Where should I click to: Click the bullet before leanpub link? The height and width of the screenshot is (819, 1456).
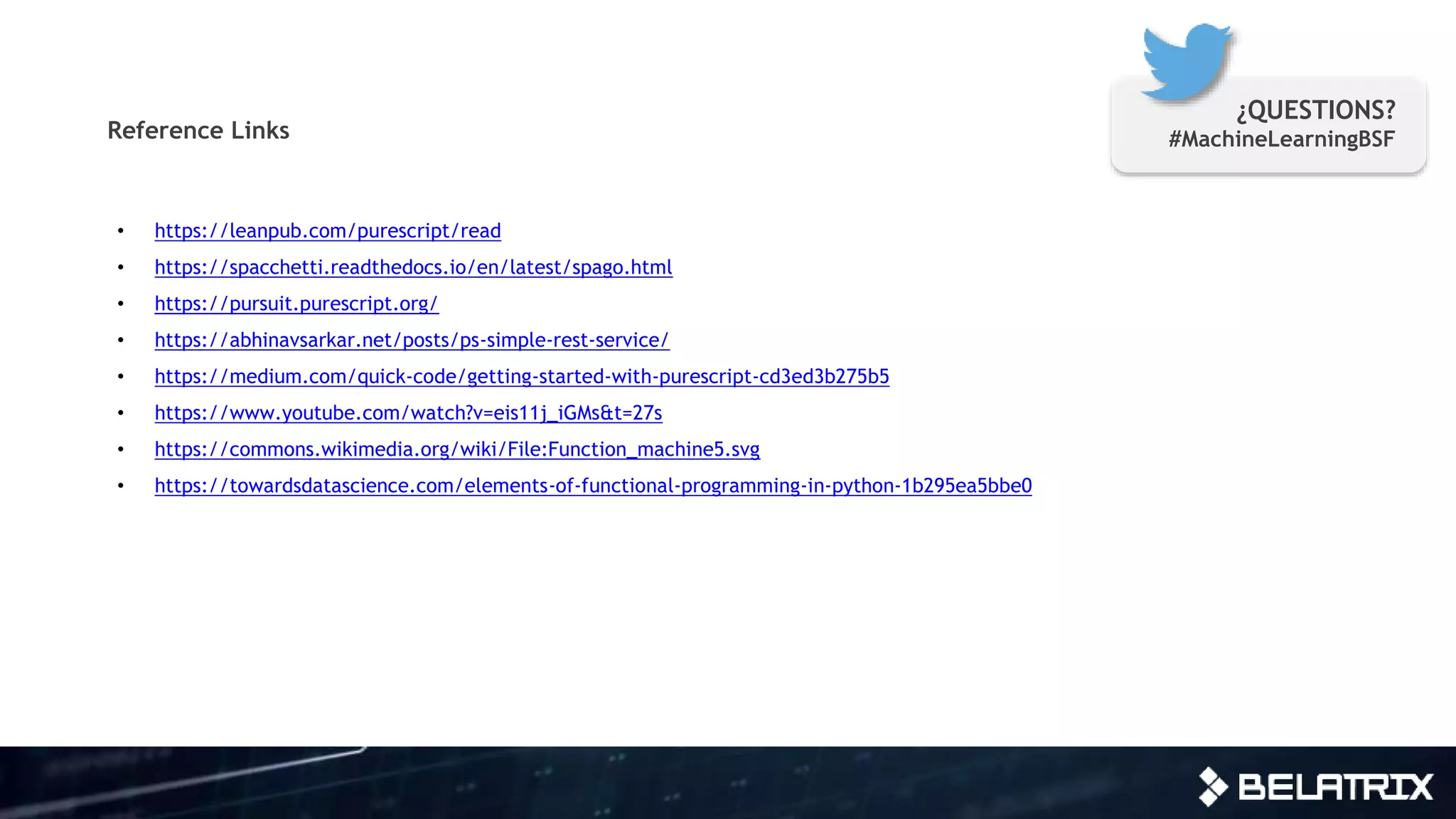[x=121, y=231]
